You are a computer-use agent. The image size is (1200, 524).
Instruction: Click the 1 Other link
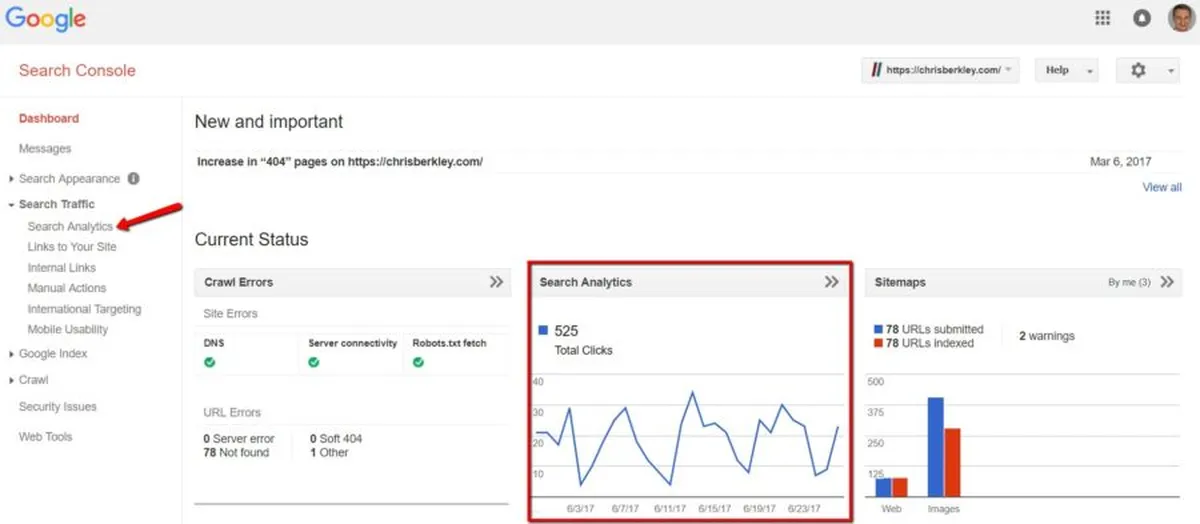pyautogui.click(x=329, y=453)
